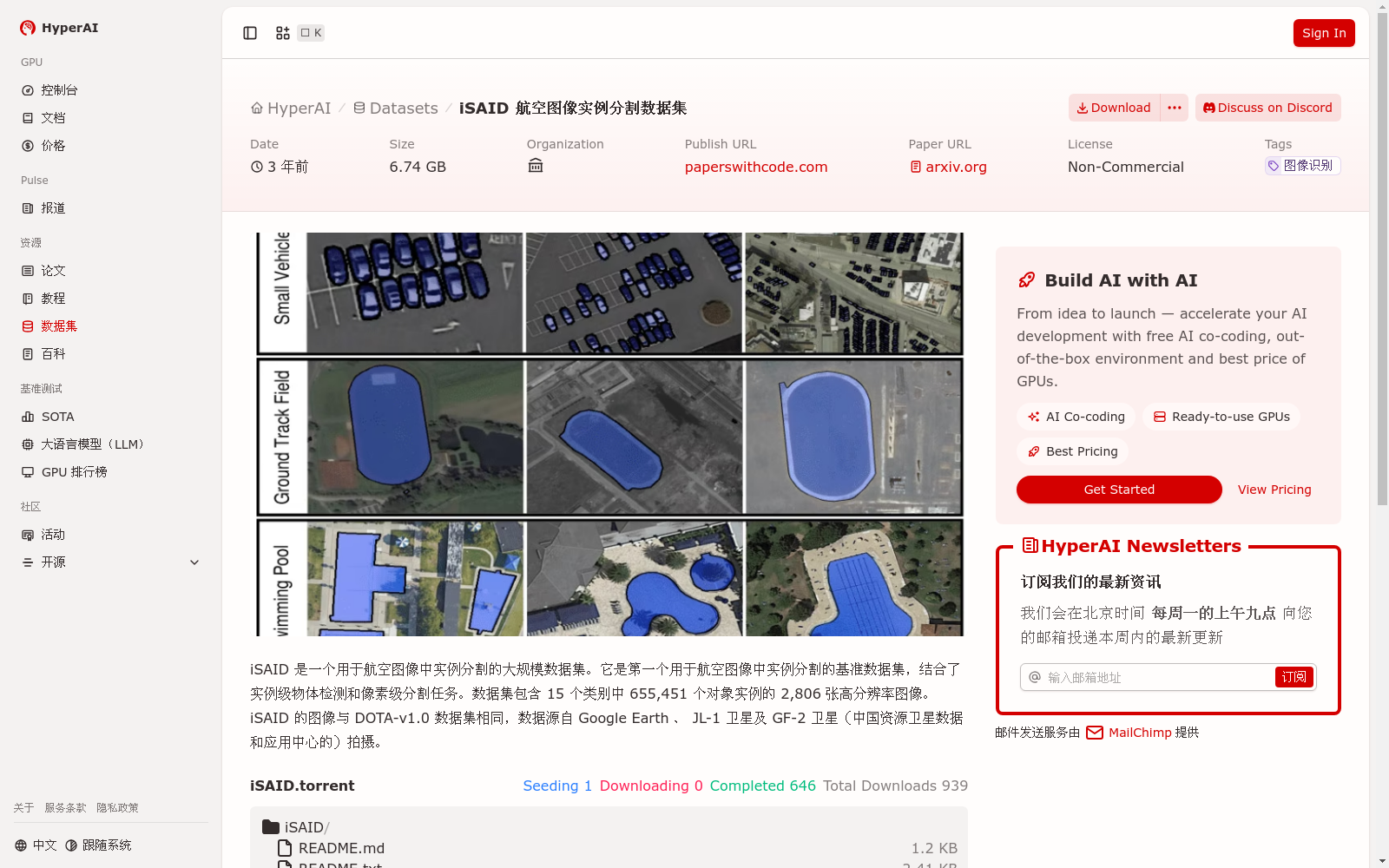Click the 数据集 database icon in the sidebar
1389x868 pixels.
coord(28,326)
